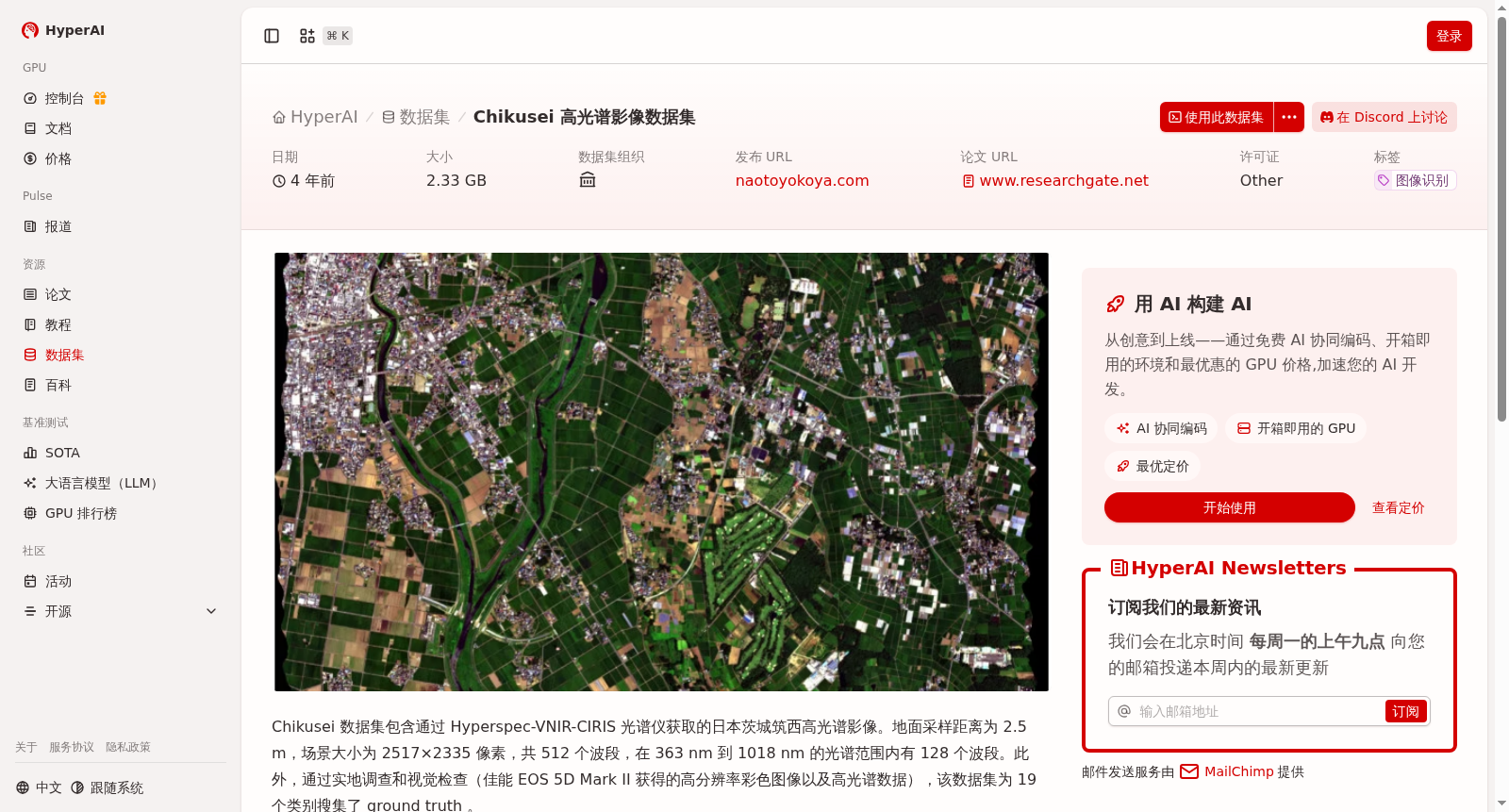Click the clock icon beside 4 年前
The width and height of the screenshot is (1509, 812).
(x=279, y=181)
